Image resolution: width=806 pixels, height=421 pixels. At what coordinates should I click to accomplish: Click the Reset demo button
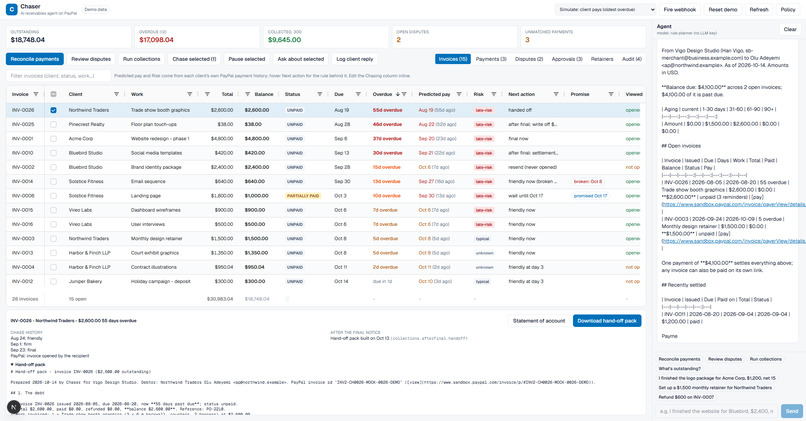pos(723,9)
